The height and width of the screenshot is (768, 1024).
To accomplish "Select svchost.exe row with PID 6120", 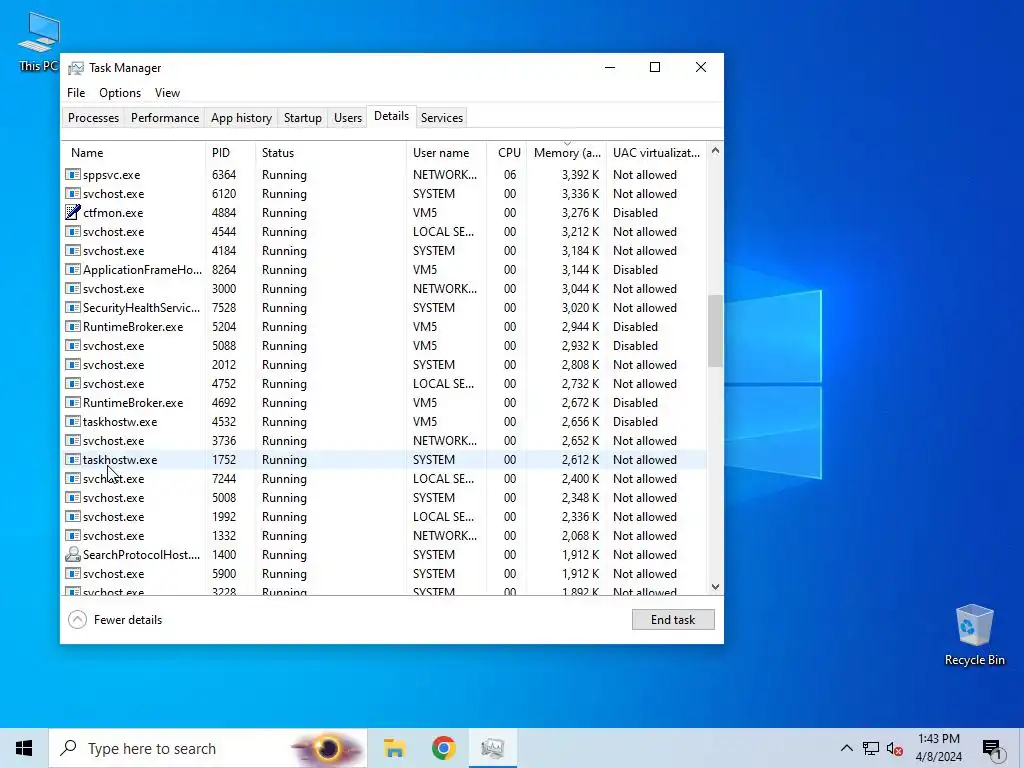I will tap(384, 193).
